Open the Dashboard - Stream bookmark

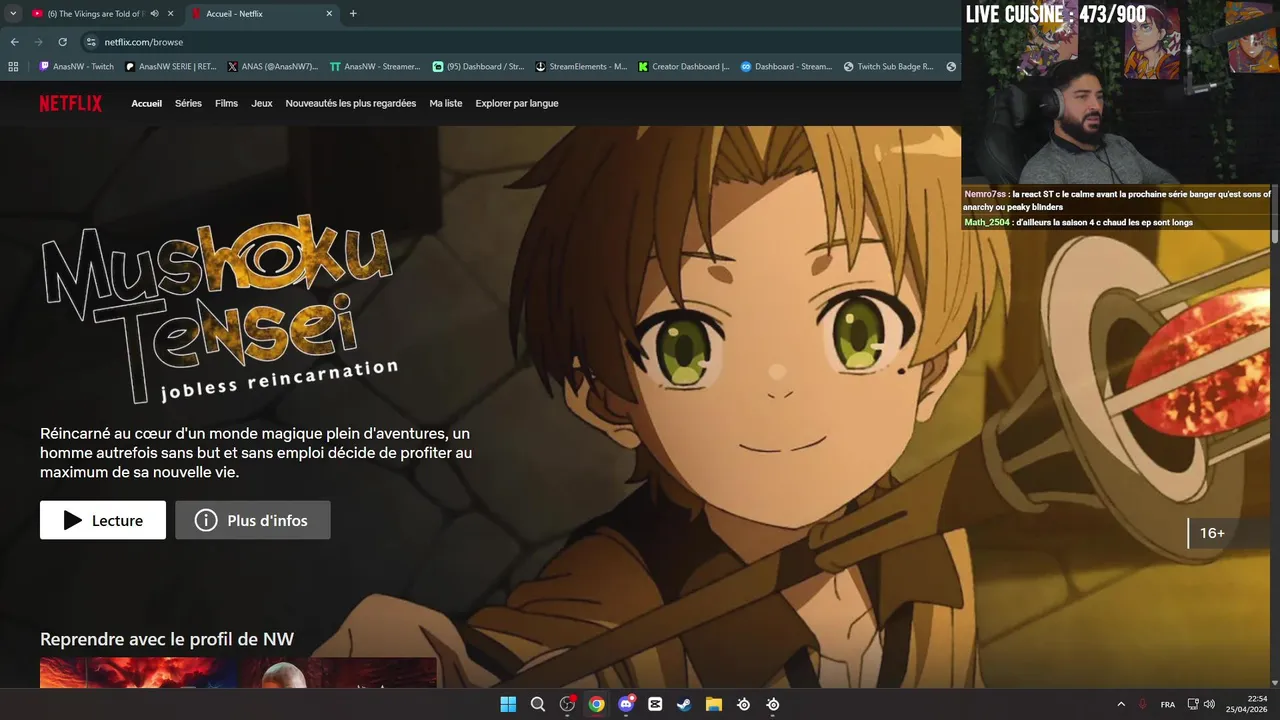pyautogui.click(x=786, y=67)
